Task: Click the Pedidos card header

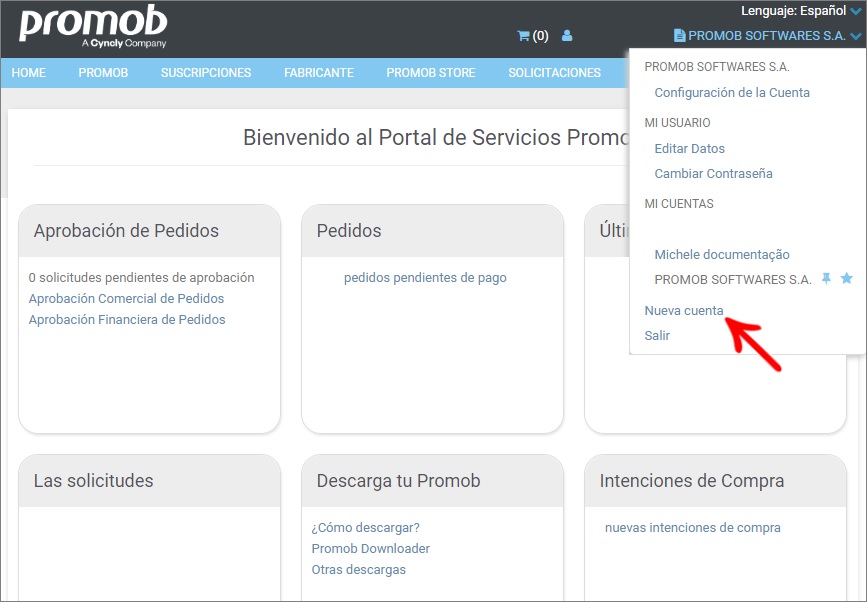Action: [432, 231]
